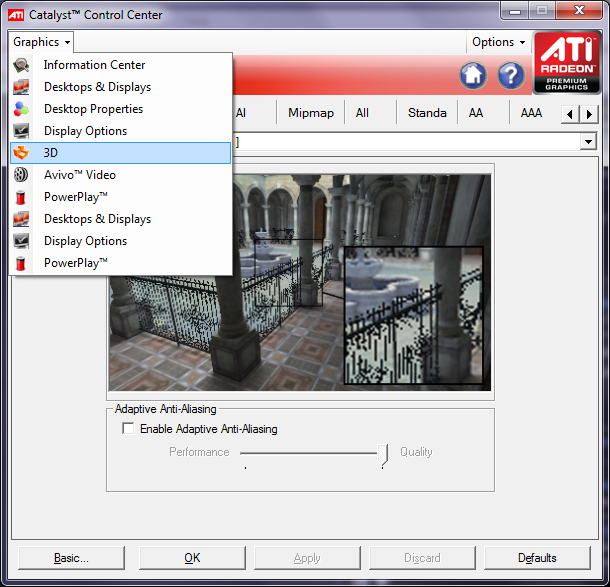Click the ATI icon in the title bar
This screenshot has width=610, height=587.
(x=17, y=15)
